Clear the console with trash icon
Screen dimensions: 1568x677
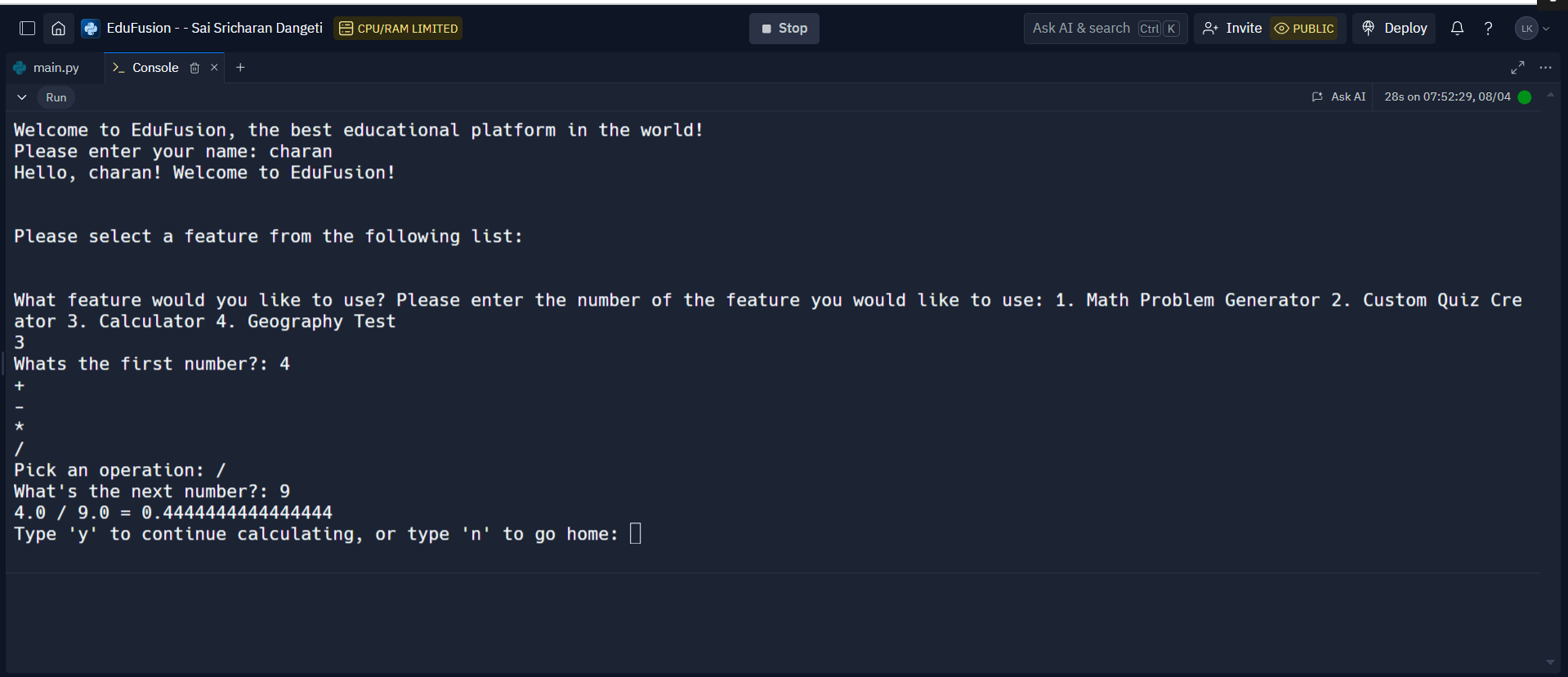click(194, 68)
